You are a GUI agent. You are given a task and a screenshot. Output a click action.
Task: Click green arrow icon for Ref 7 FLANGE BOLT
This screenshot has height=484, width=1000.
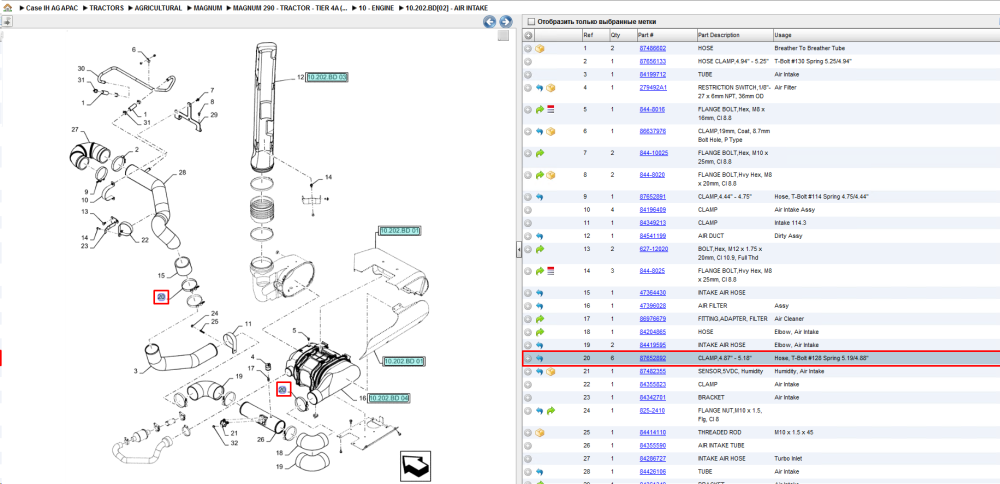[540, 153]
